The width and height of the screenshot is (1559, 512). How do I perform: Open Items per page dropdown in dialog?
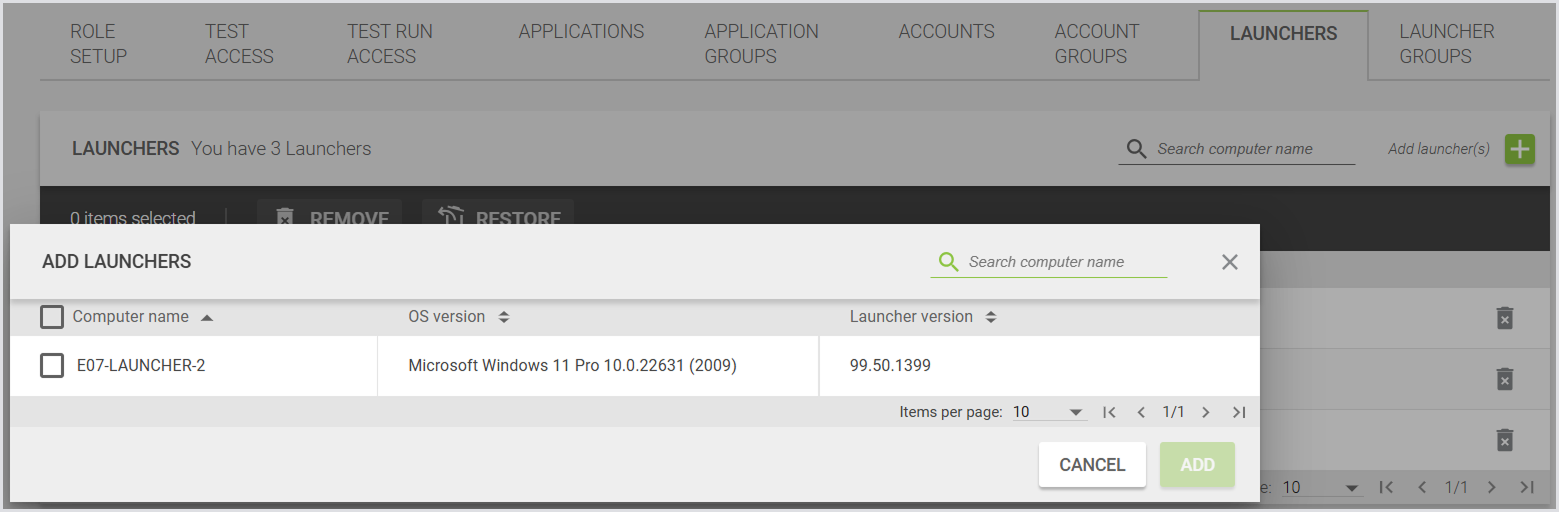click(x=1049, y=412)
